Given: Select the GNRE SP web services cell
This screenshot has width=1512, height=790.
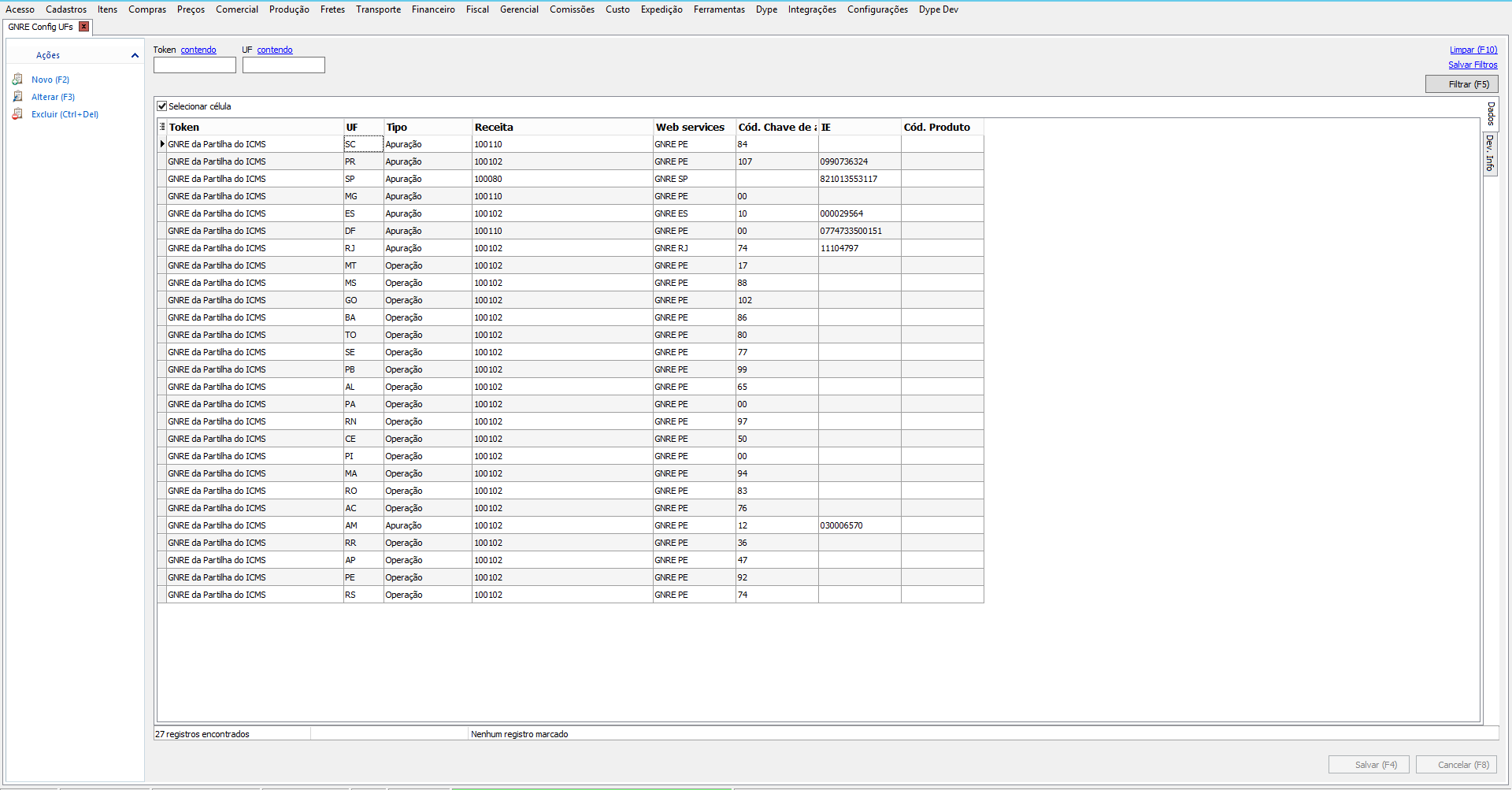Looking at the screenshot, I should pos(695,179).
